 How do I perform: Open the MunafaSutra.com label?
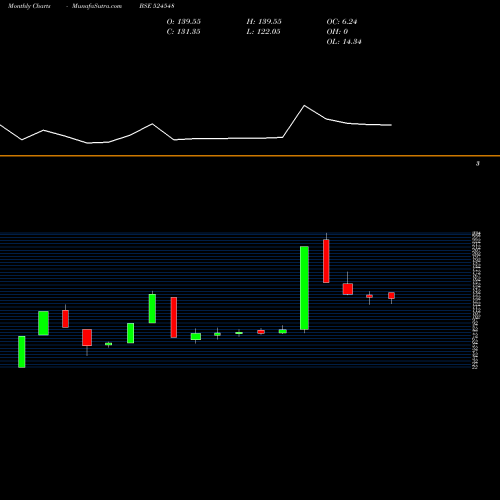[x=97, y=6]
